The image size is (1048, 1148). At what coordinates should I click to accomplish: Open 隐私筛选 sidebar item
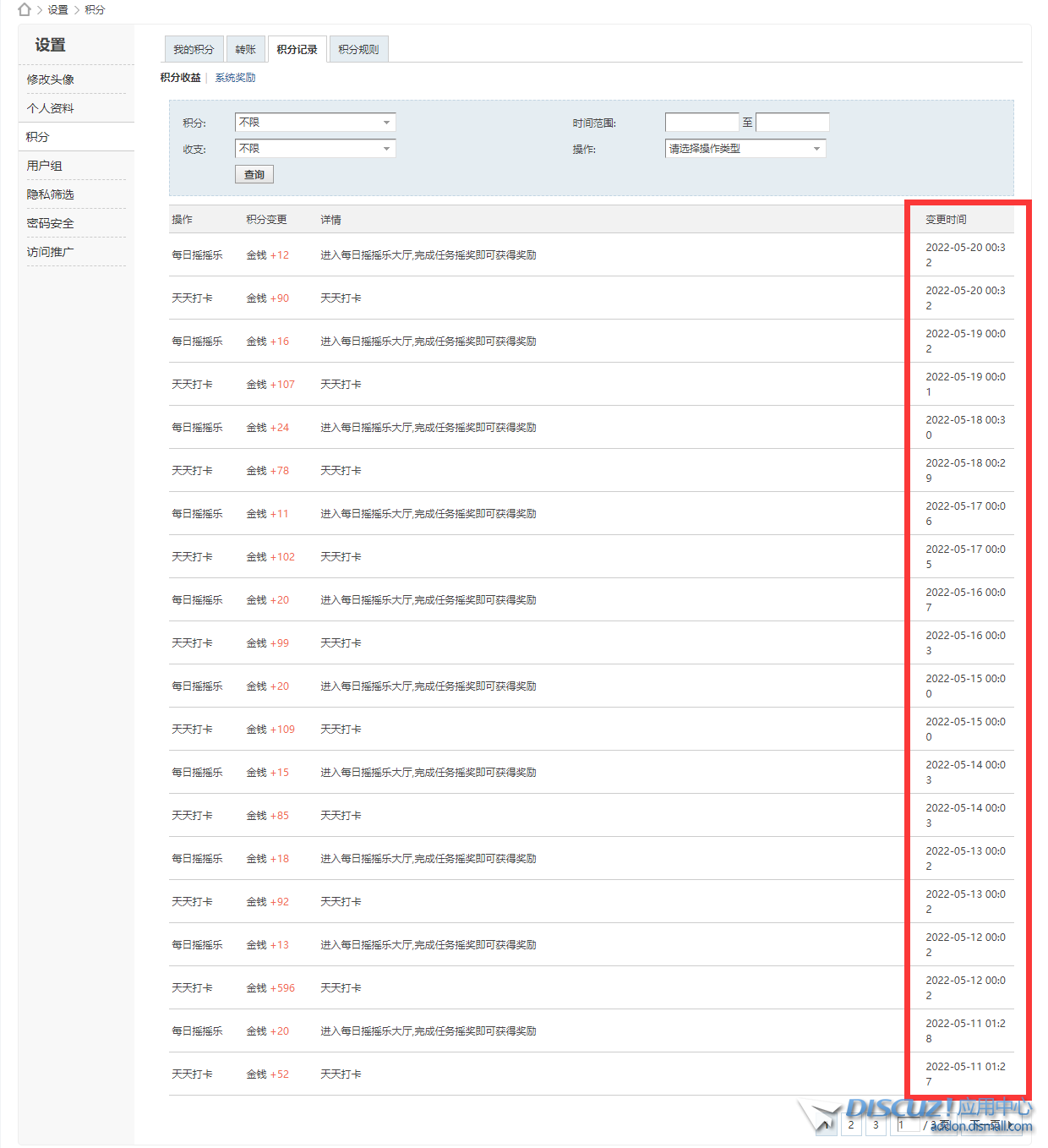[51, 194]
